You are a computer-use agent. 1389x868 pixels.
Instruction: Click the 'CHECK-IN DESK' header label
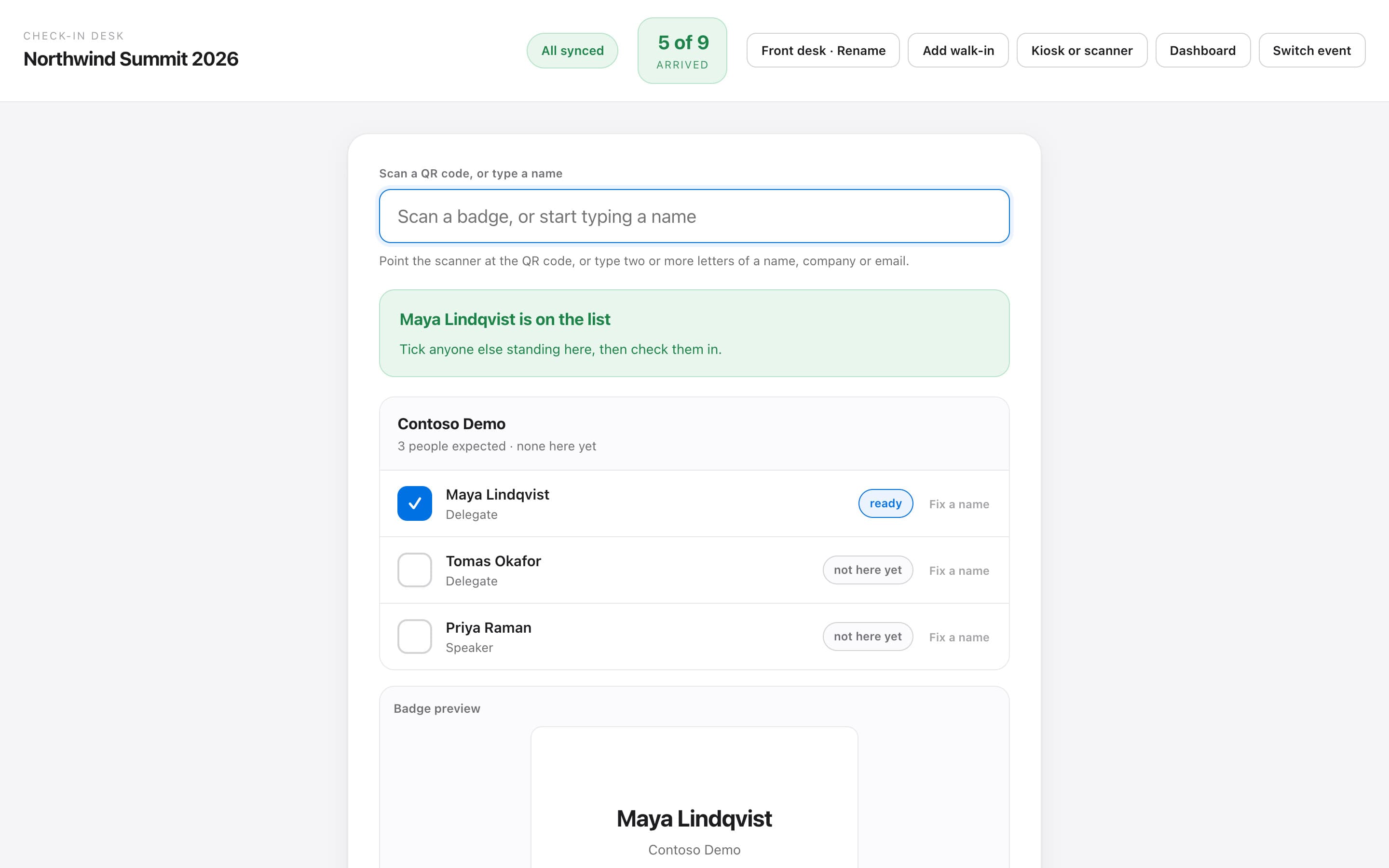tap(73, 36)
